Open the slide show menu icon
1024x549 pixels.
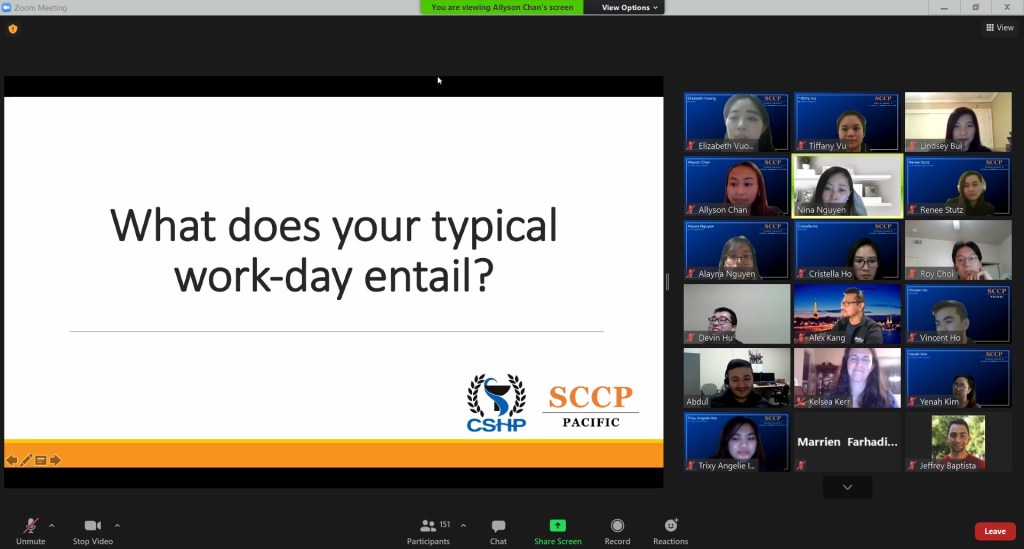pyautogui.click(x=41, y=460)
